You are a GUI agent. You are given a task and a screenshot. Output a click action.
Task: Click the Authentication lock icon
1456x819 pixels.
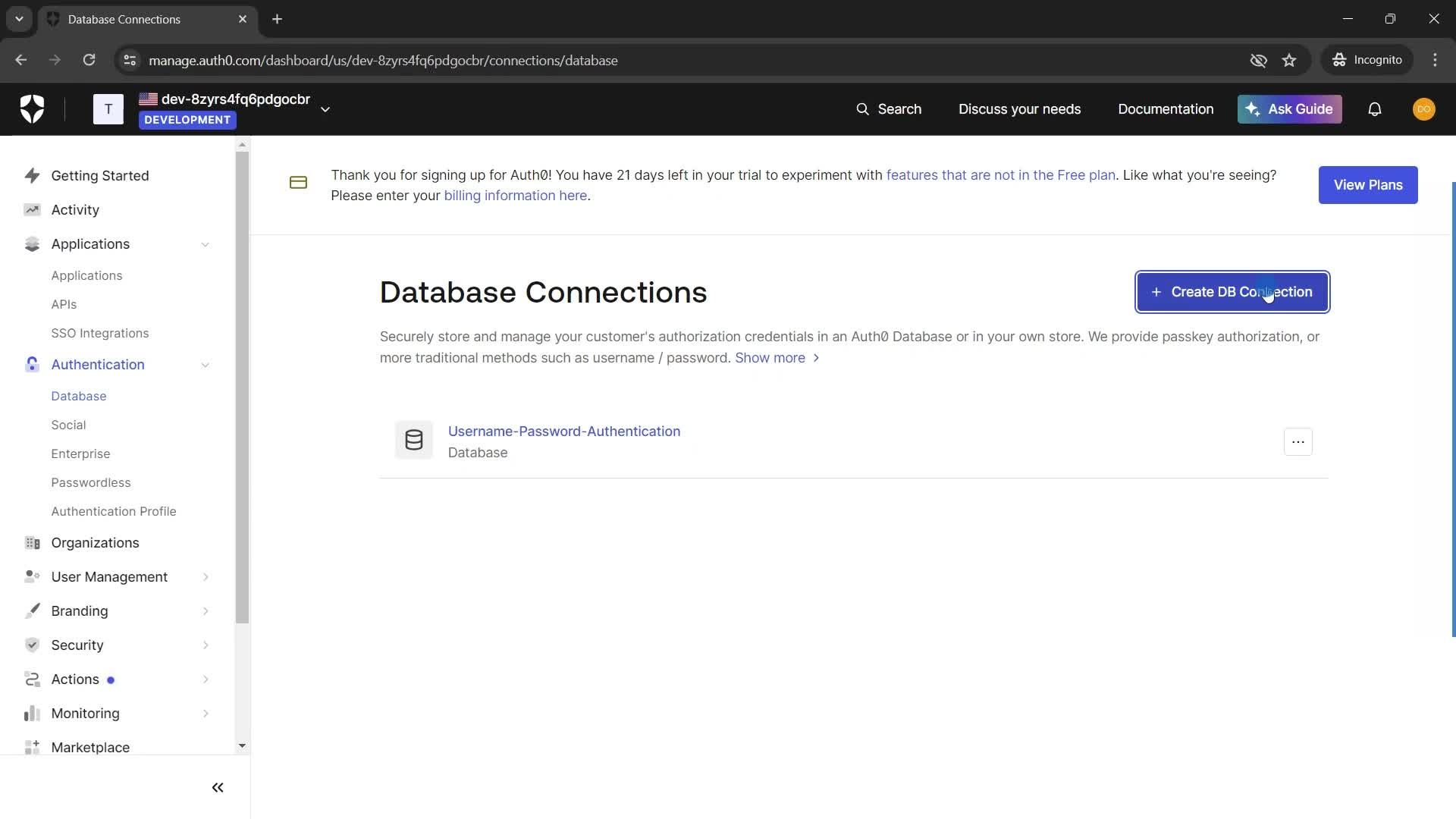pos(32,365)
